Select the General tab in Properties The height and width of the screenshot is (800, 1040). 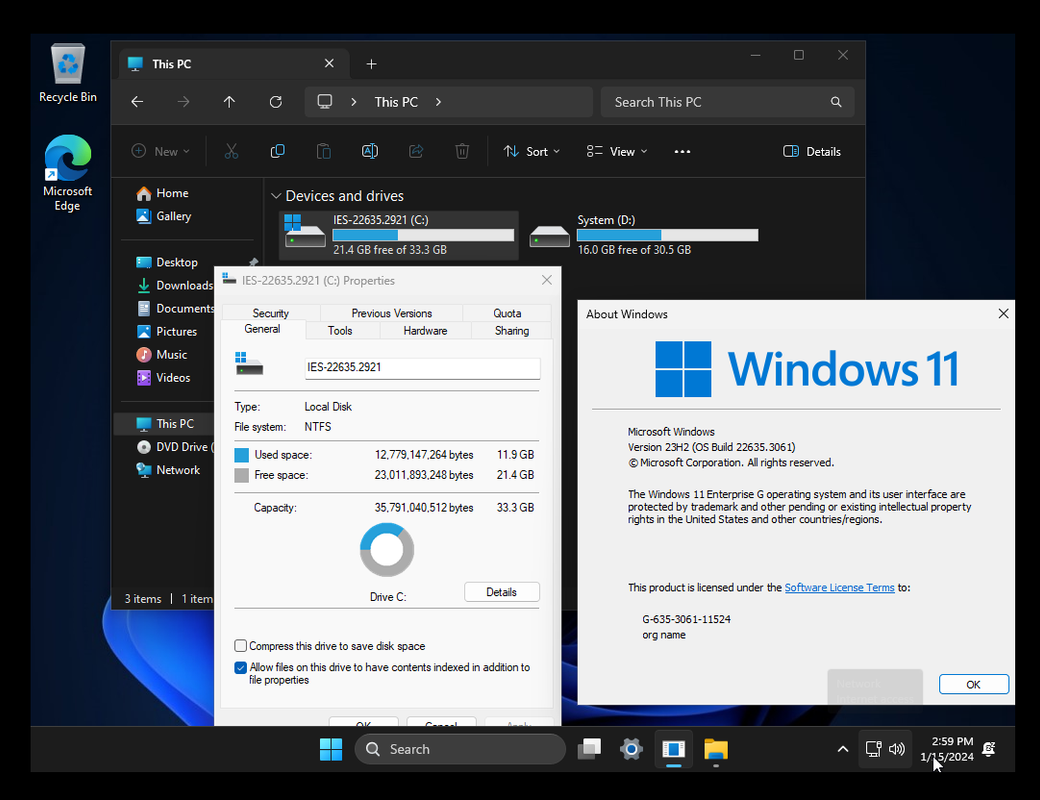(x=263, y=329)
